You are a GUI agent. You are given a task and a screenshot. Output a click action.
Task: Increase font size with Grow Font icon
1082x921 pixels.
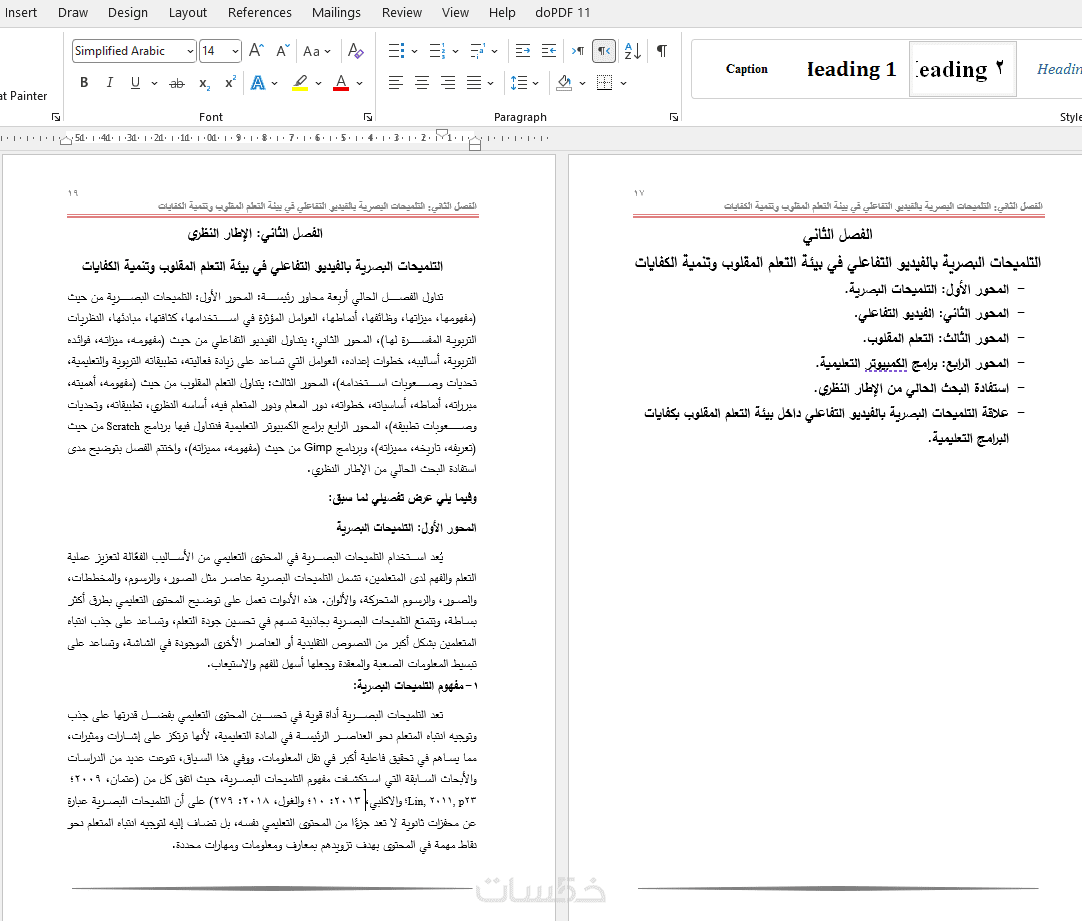256,50
